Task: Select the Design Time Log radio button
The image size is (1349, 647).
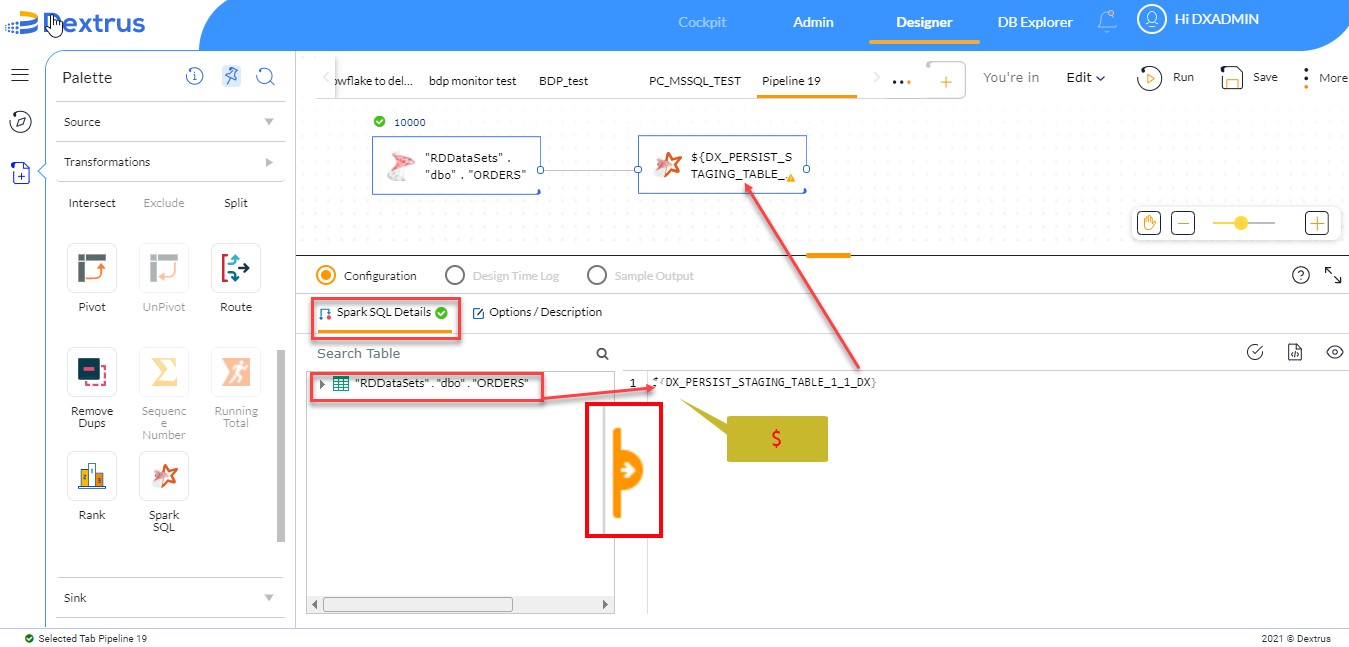Action: coord(455,275)
